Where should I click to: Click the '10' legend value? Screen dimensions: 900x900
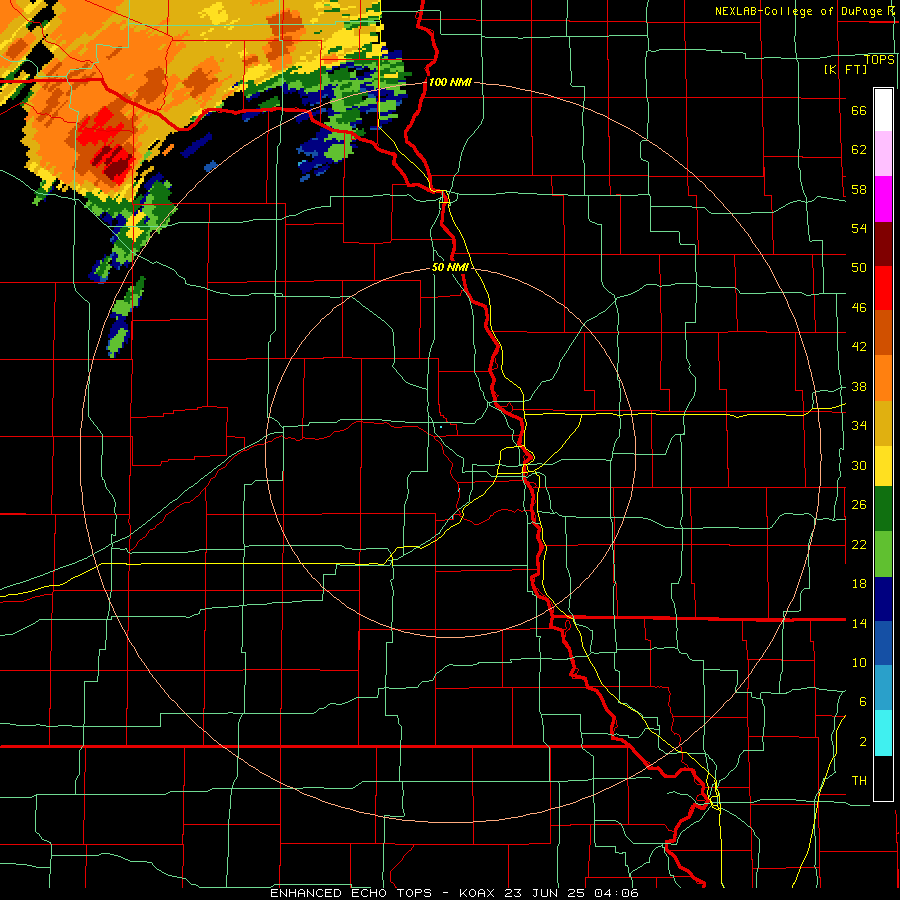coord(859,662)
